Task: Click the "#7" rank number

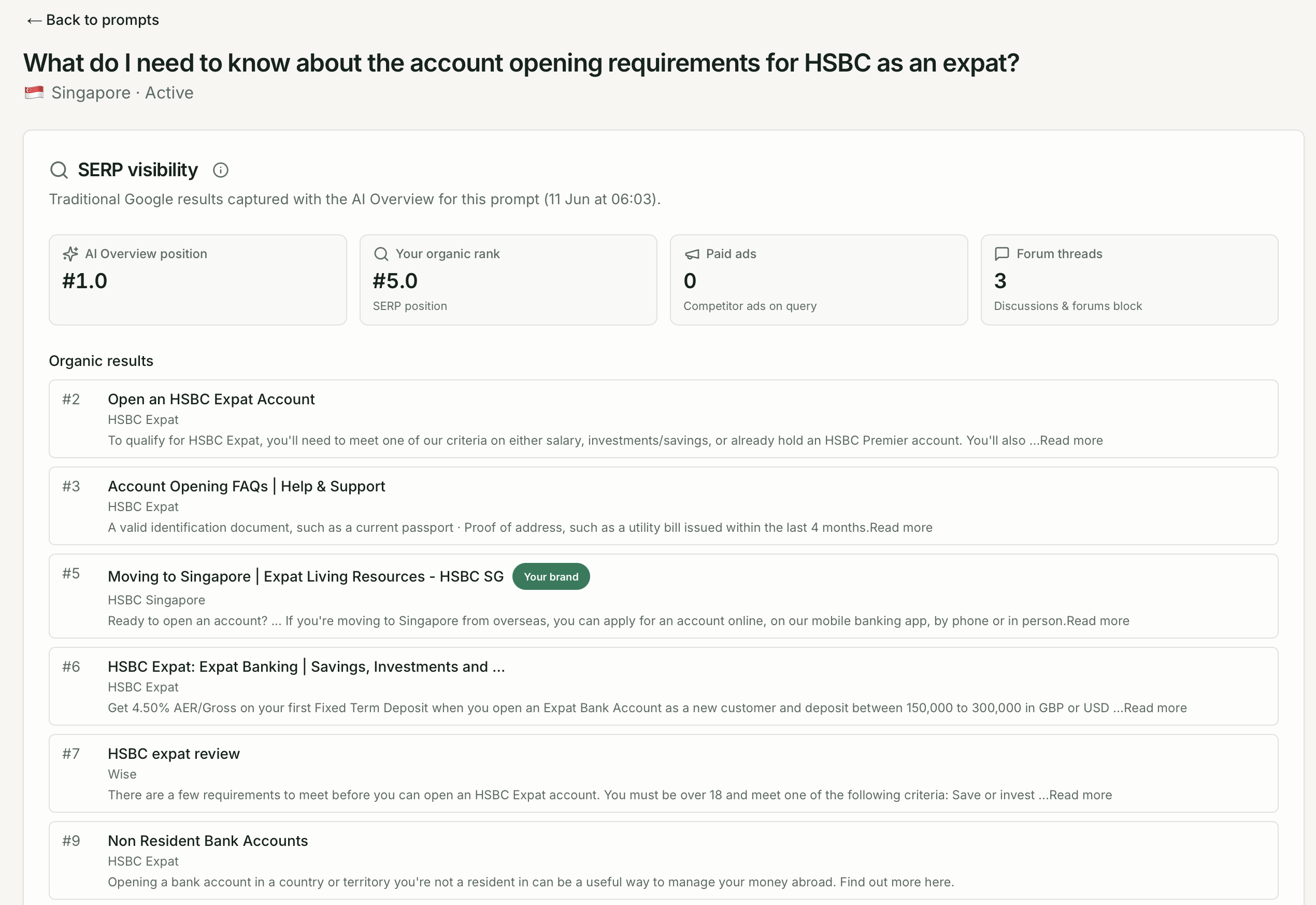Action: [x=71, y=754]
